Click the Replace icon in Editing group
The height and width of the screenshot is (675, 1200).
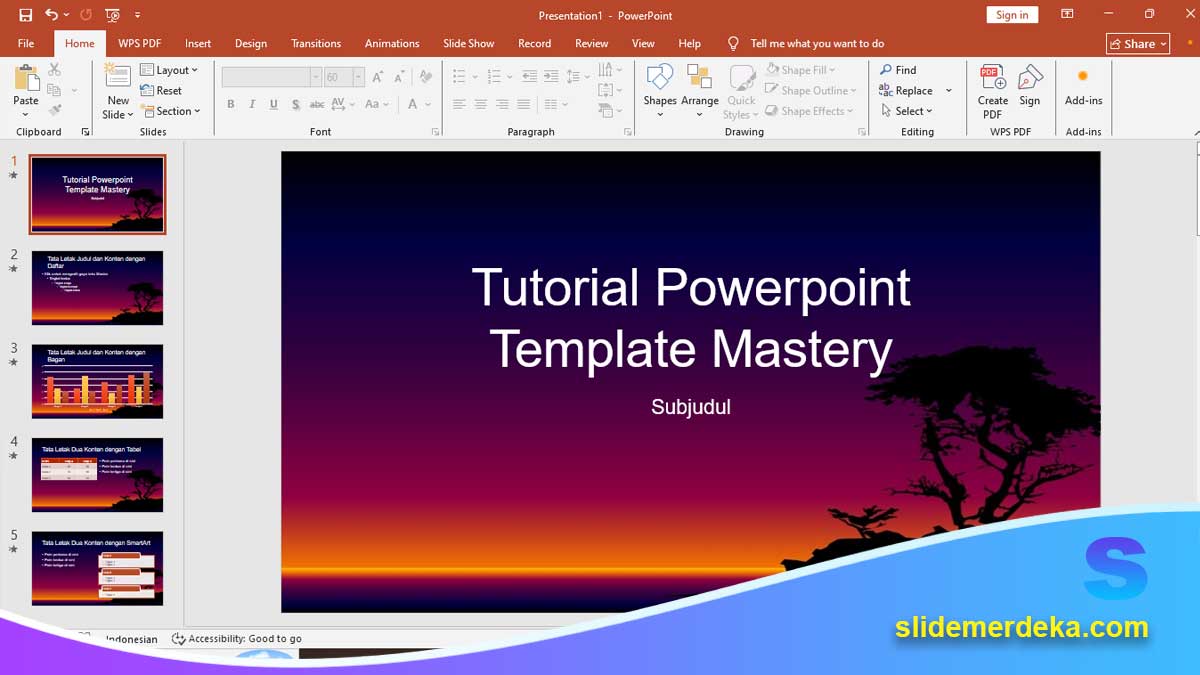[x=886, y=90]
